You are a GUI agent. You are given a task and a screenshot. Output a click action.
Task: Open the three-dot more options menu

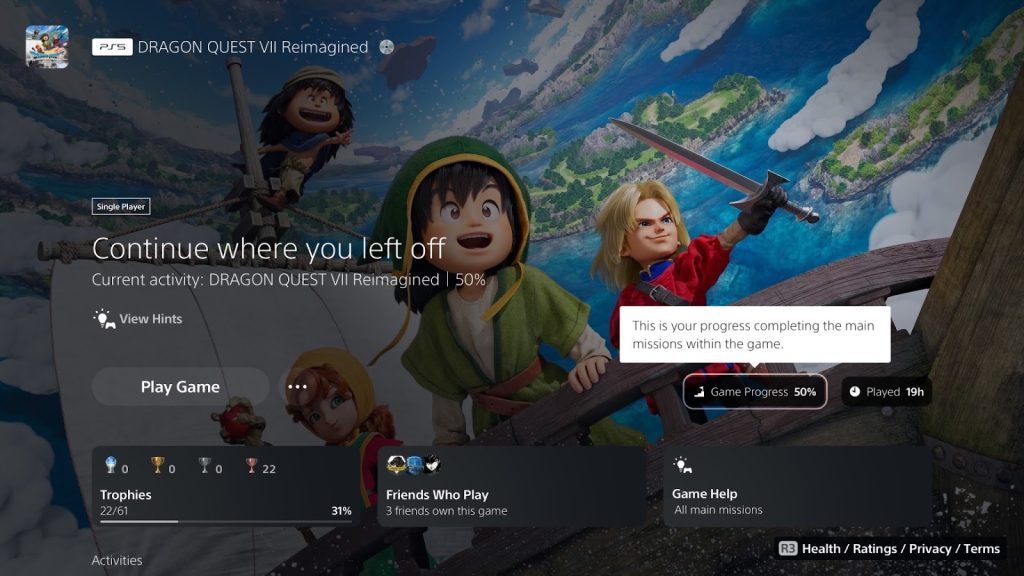(x=297, y=387)
